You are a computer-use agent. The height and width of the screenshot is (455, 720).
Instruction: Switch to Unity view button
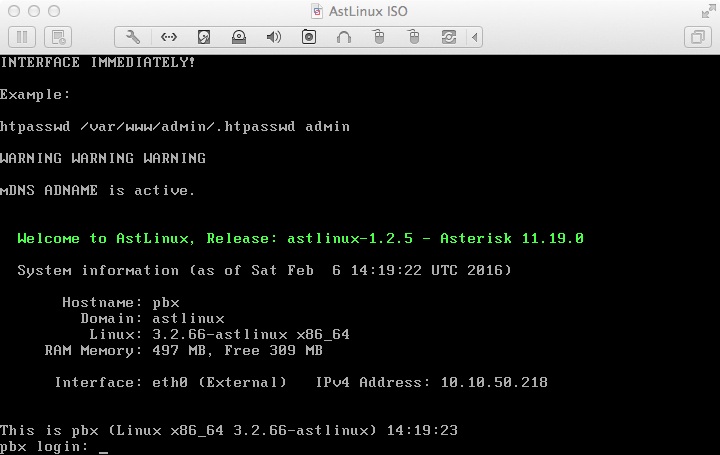(698, 37)
